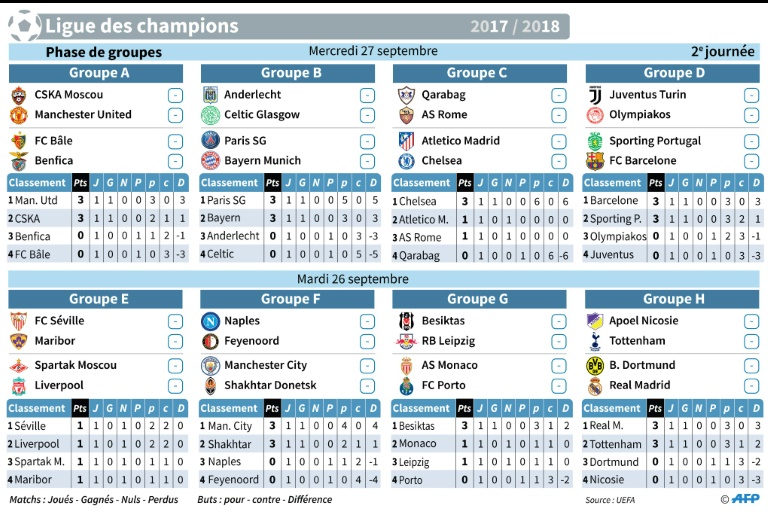This screenshot has height=512, width=768.
Task: Click the Atletico Madrid badge
Action: coord(406,141)
